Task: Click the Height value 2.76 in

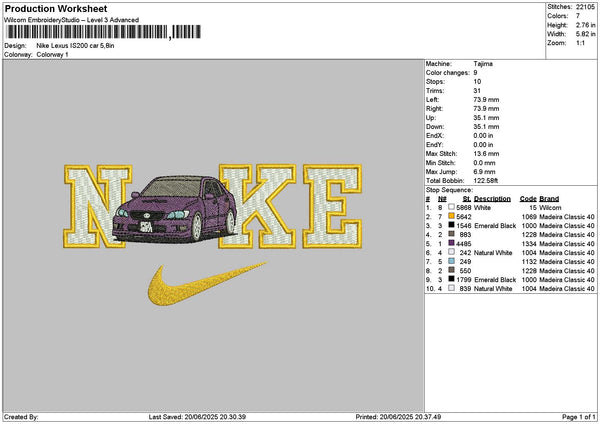Action: 585,25
